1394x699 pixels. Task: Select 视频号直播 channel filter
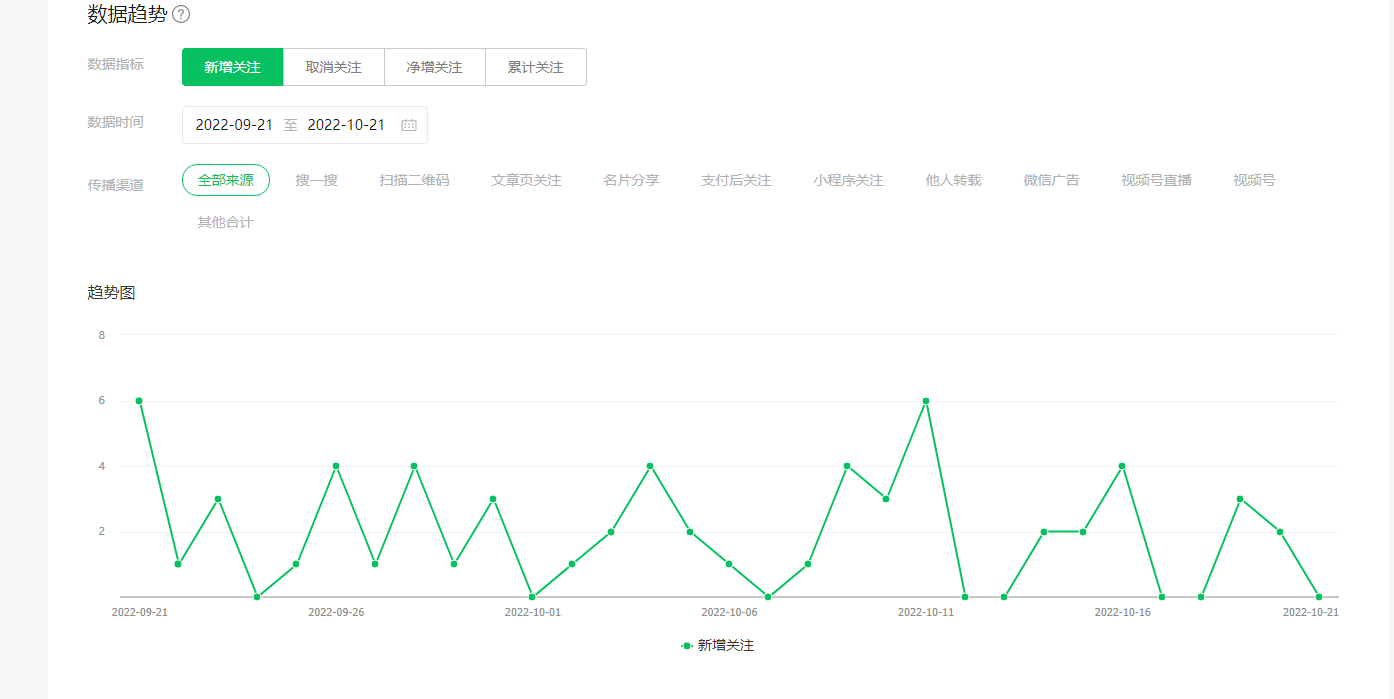1156,180
